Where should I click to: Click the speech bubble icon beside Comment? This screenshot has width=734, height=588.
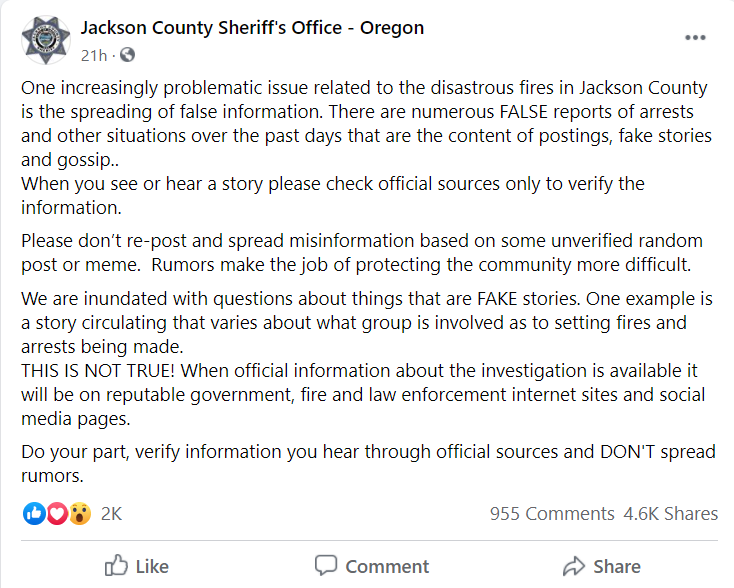click(326, 566)
